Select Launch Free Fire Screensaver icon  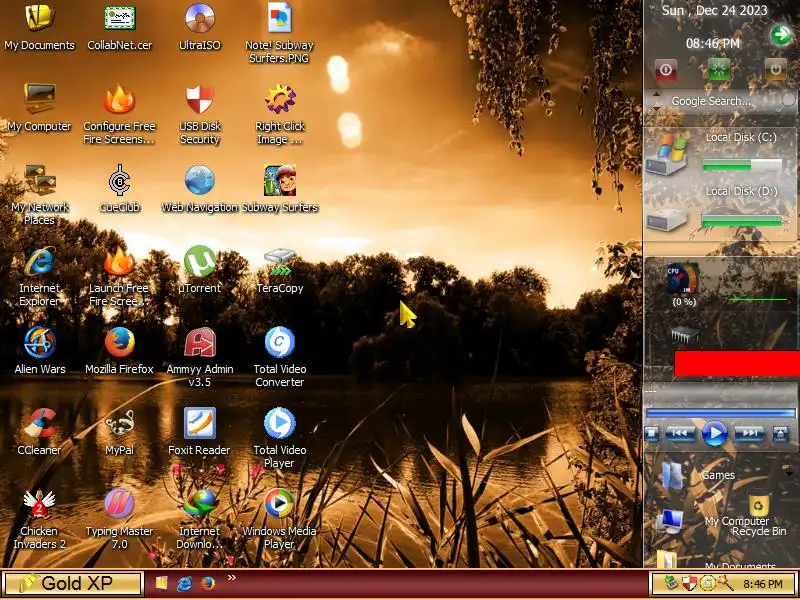[119, 276]
